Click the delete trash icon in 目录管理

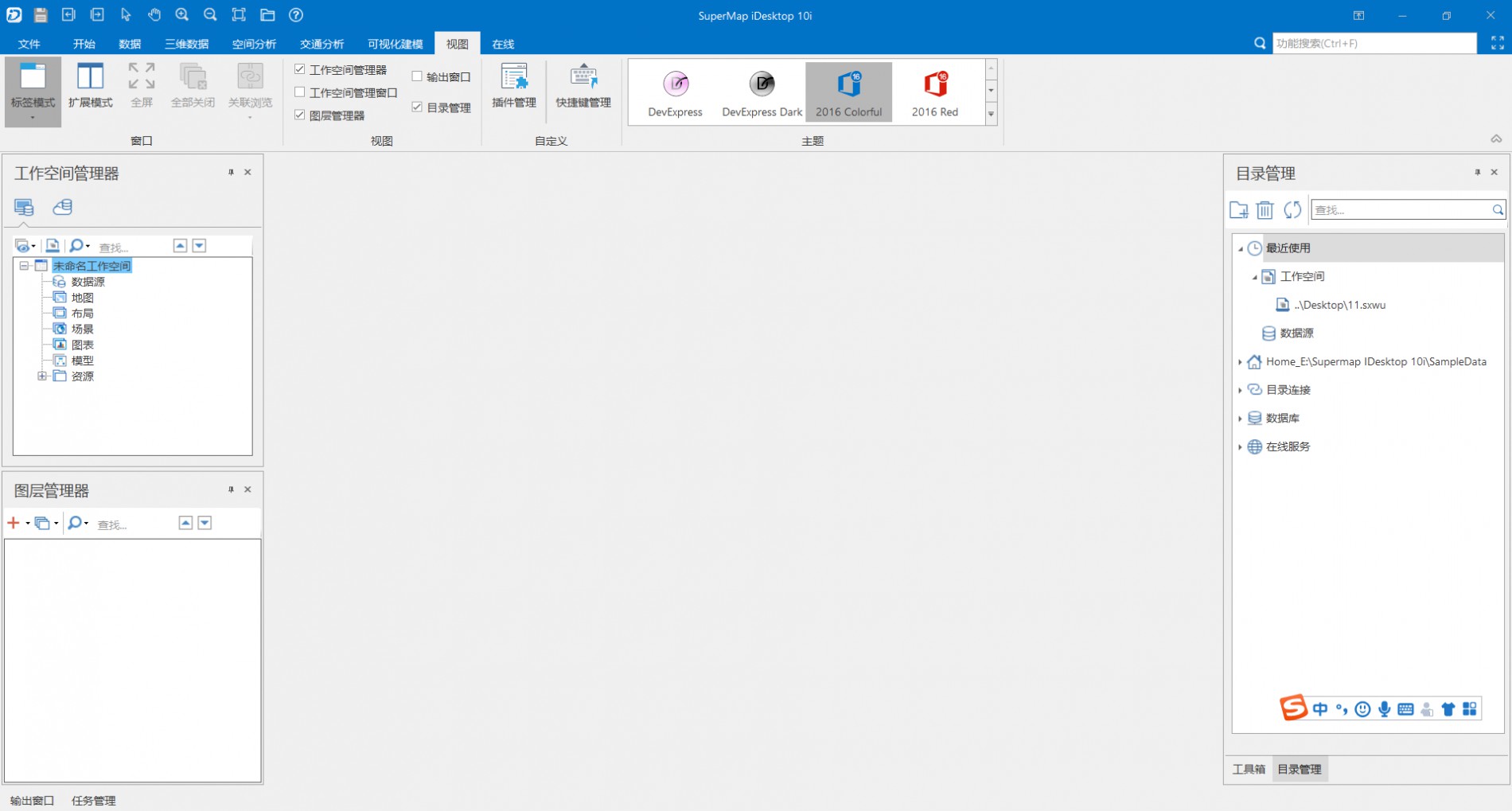[1265, 210]
